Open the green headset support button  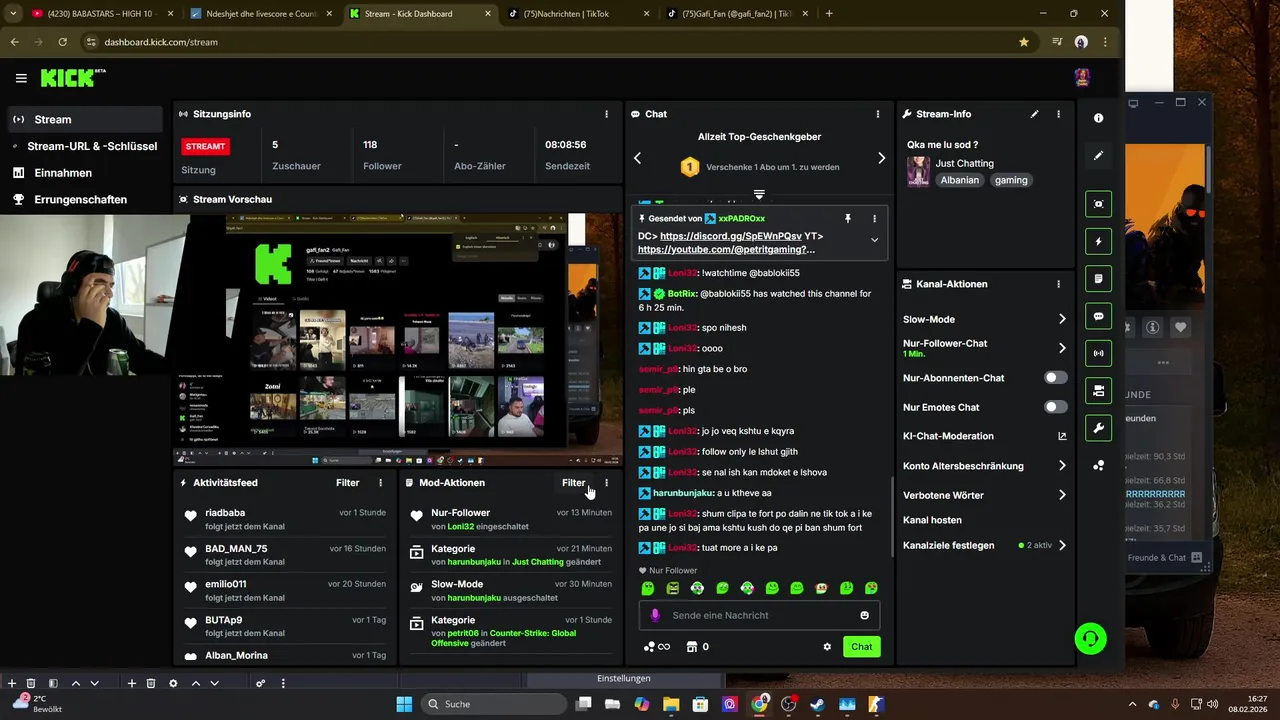coord(1090,638)
